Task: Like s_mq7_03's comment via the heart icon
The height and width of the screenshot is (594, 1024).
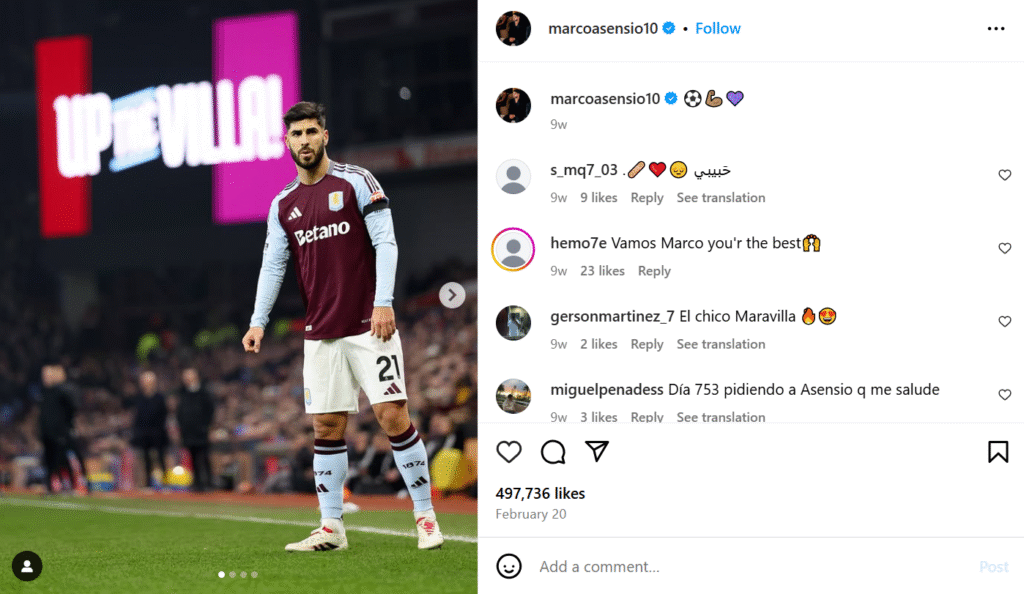Action: tap(1004, 174)
